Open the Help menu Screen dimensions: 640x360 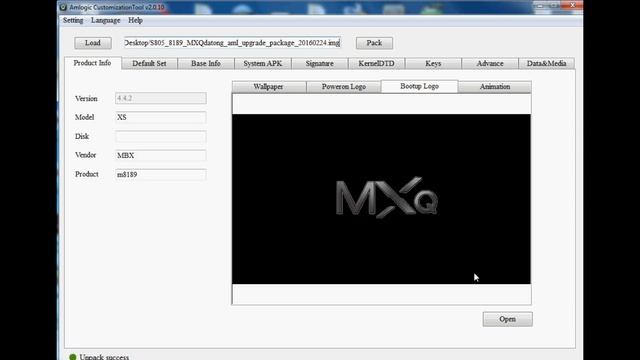(135, 20)
